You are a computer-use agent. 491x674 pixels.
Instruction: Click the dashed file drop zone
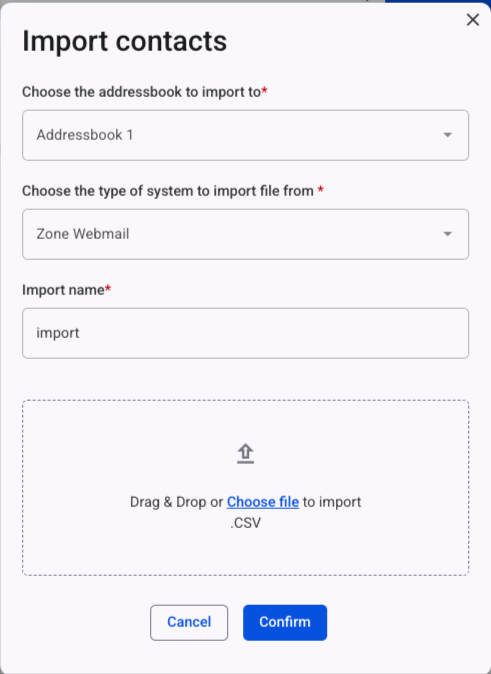pyautogui.click(x=246, y=488)
